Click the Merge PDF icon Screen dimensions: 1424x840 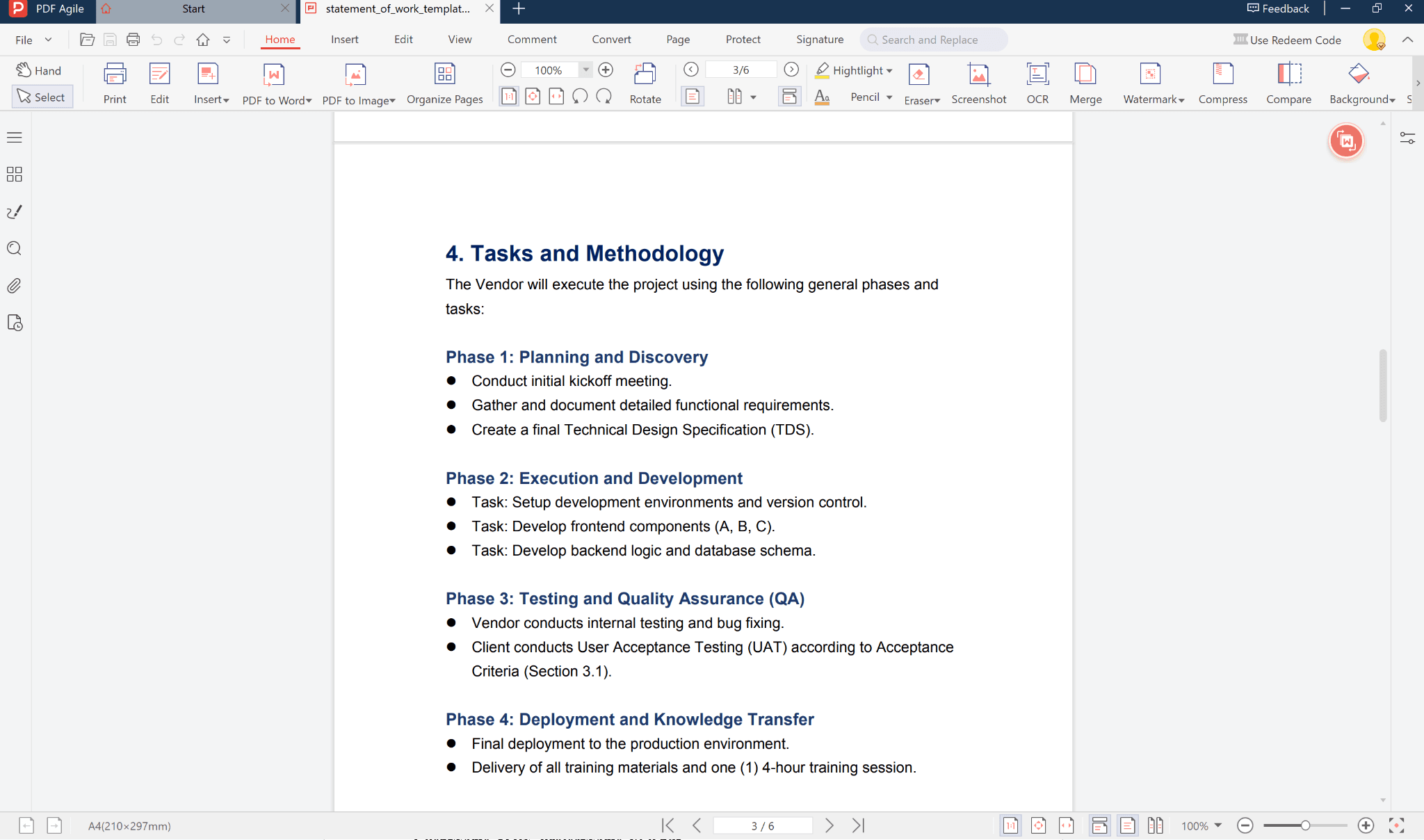coord(1085,74)
